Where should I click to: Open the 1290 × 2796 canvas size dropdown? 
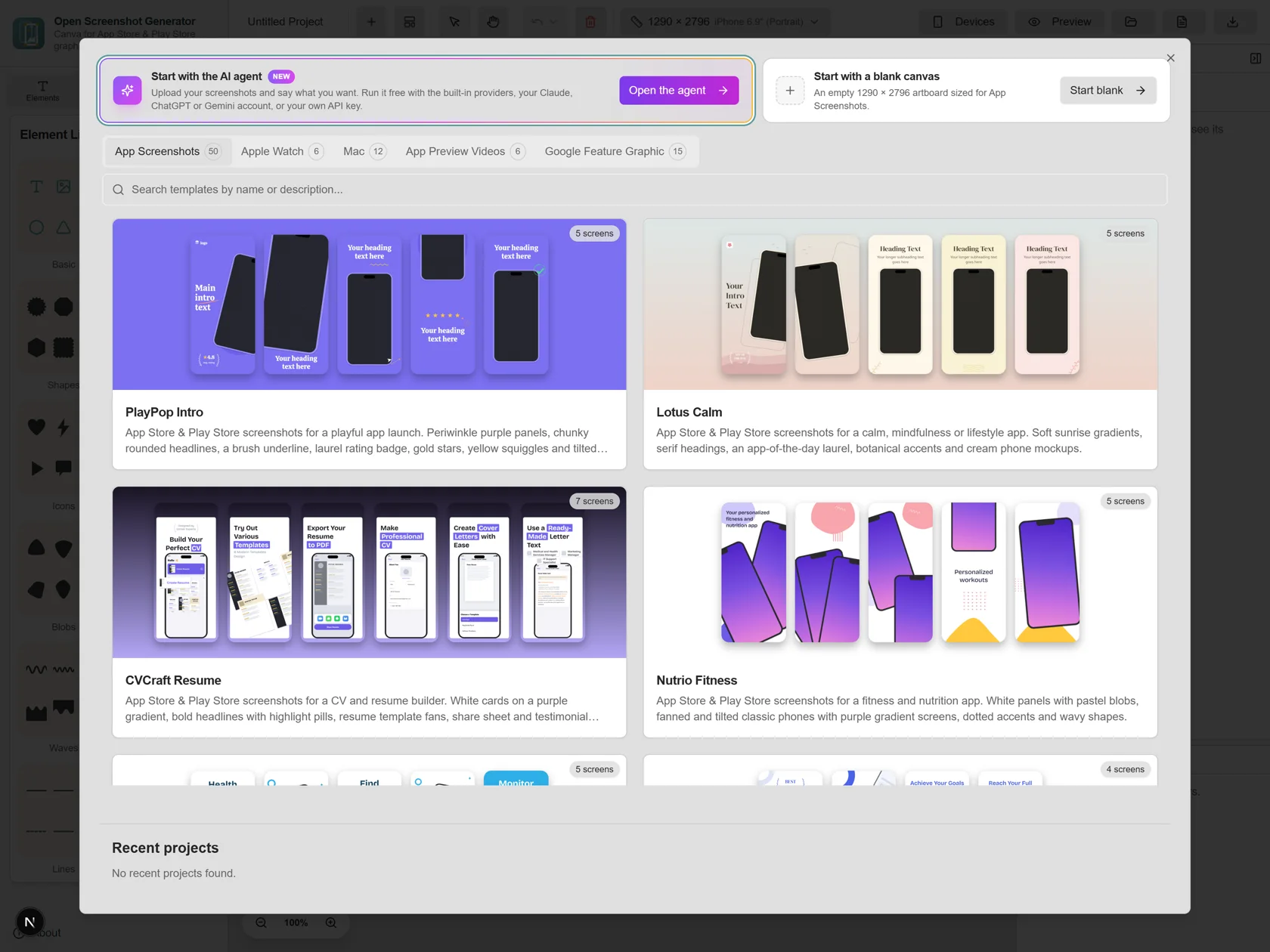[x=724, y=22]
